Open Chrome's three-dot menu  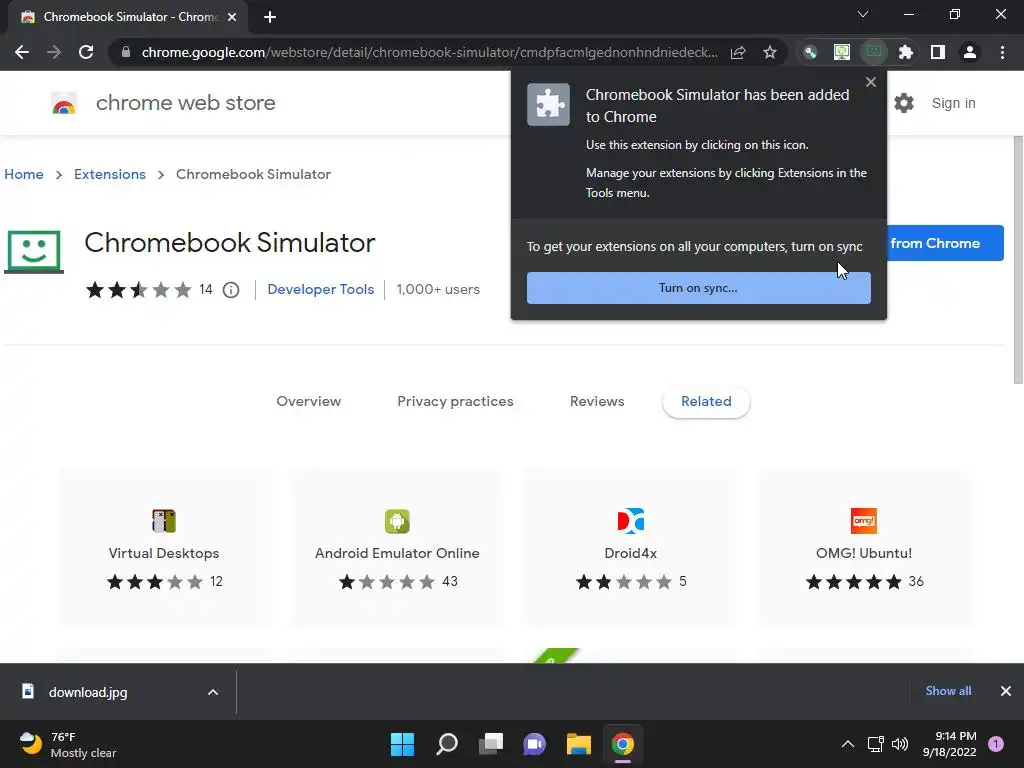[1002, 52]
